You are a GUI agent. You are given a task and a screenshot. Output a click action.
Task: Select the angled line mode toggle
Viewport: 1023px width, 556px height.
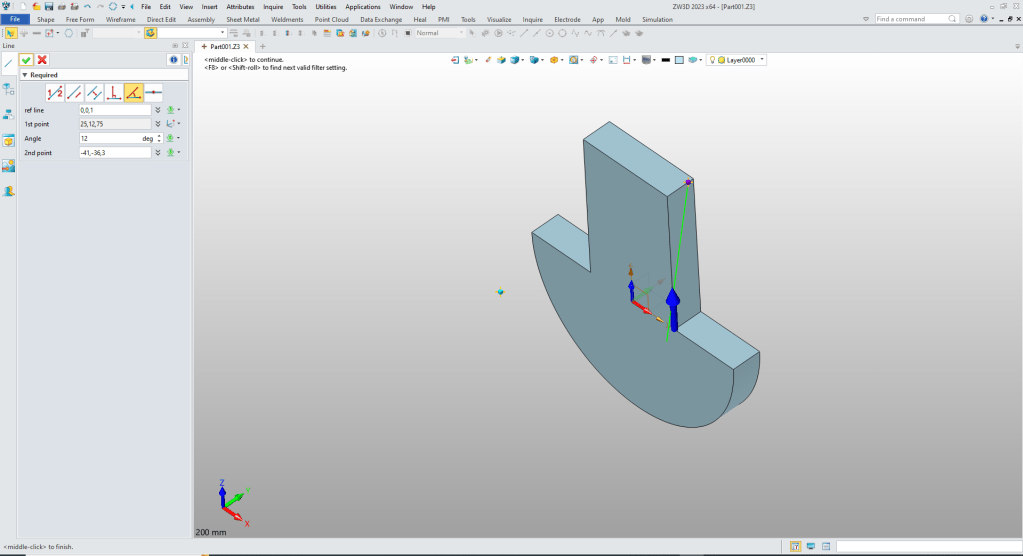pos(133,92)
